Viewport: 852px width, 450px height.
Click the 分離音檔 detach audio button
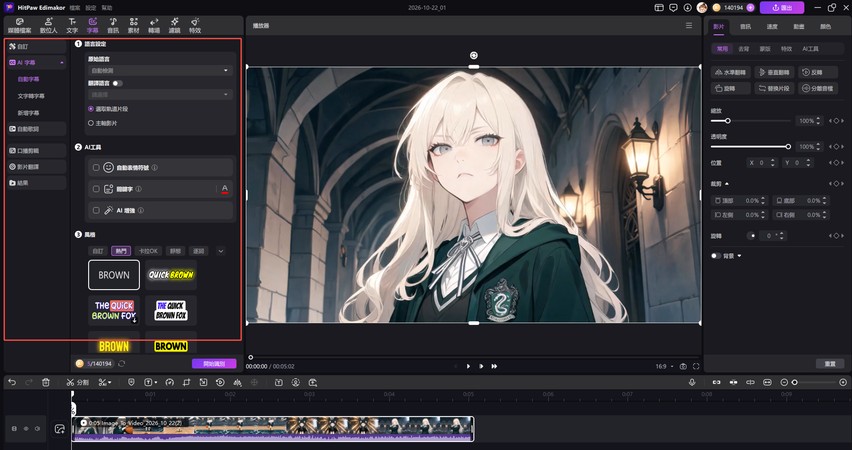click(x=818, y=88)
